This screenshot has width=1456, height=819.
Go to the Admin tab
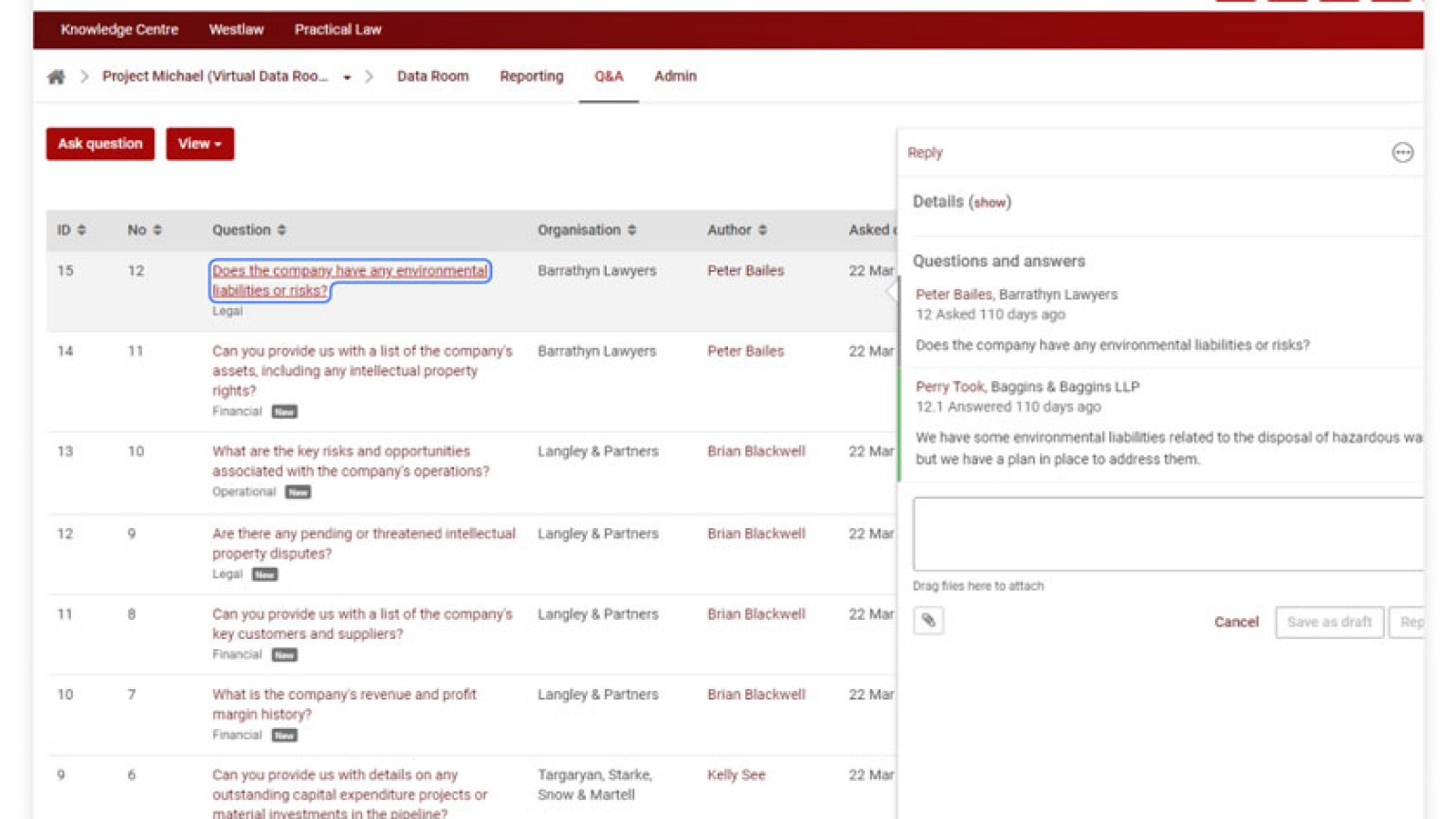(675, 77)
